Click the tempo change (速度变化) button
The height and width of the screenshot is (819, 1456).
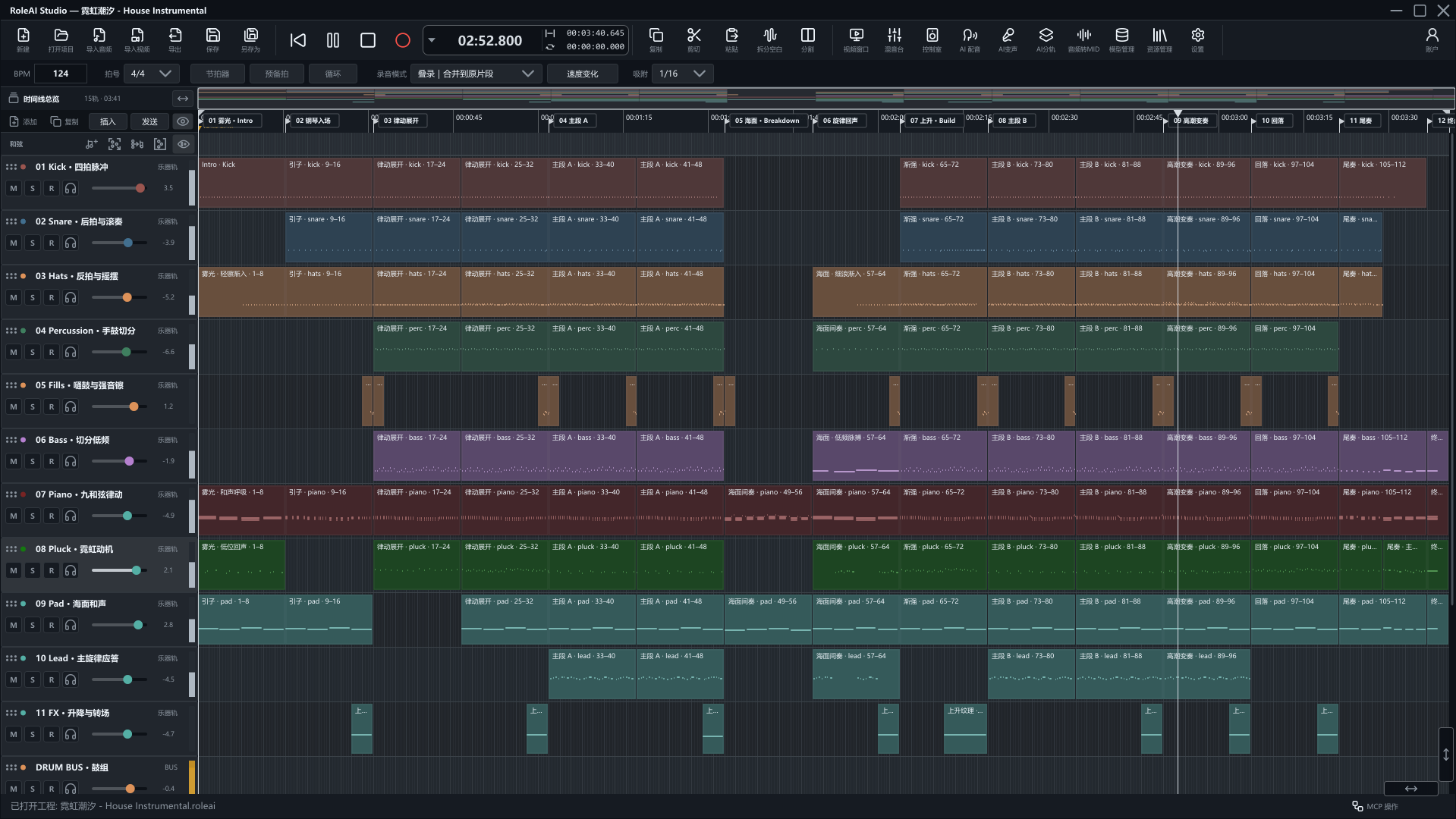coord(582,74)
